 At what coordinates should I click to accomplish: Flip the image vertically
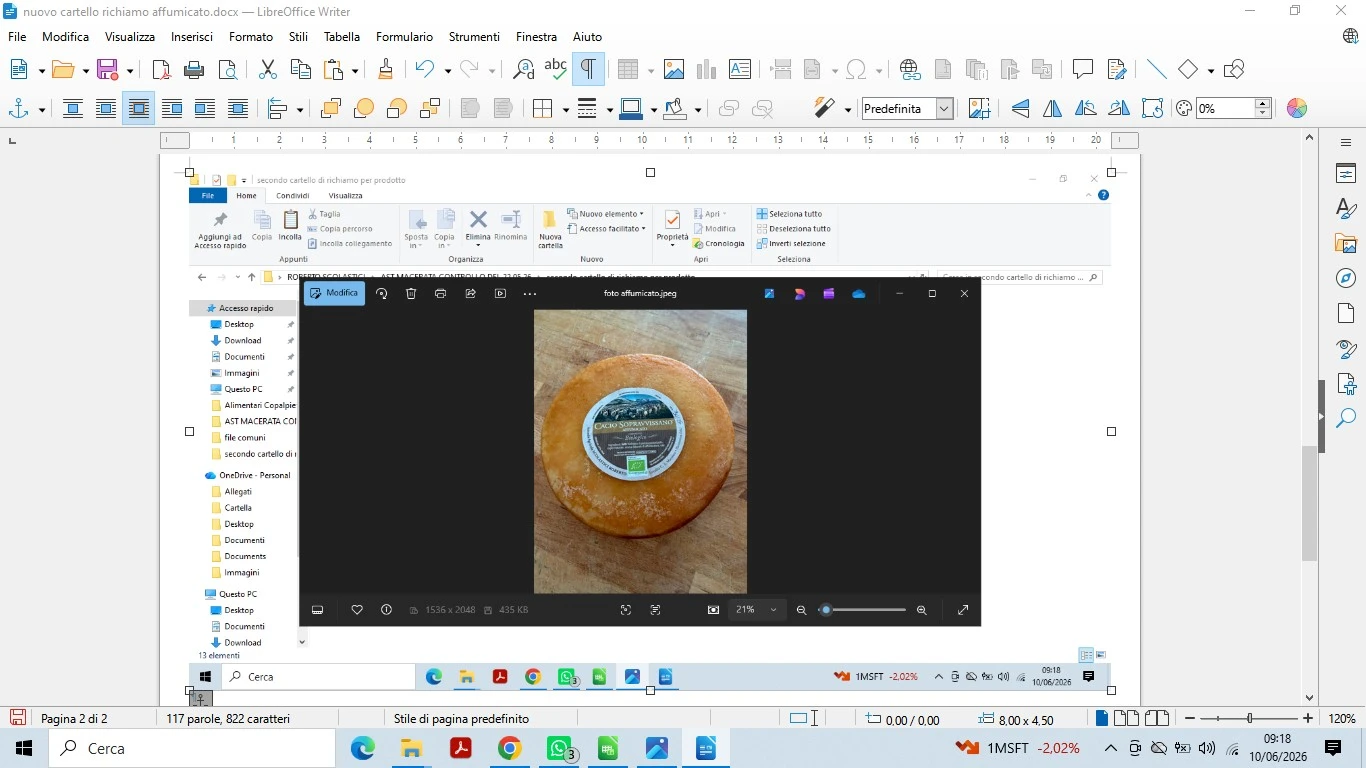1020,108
